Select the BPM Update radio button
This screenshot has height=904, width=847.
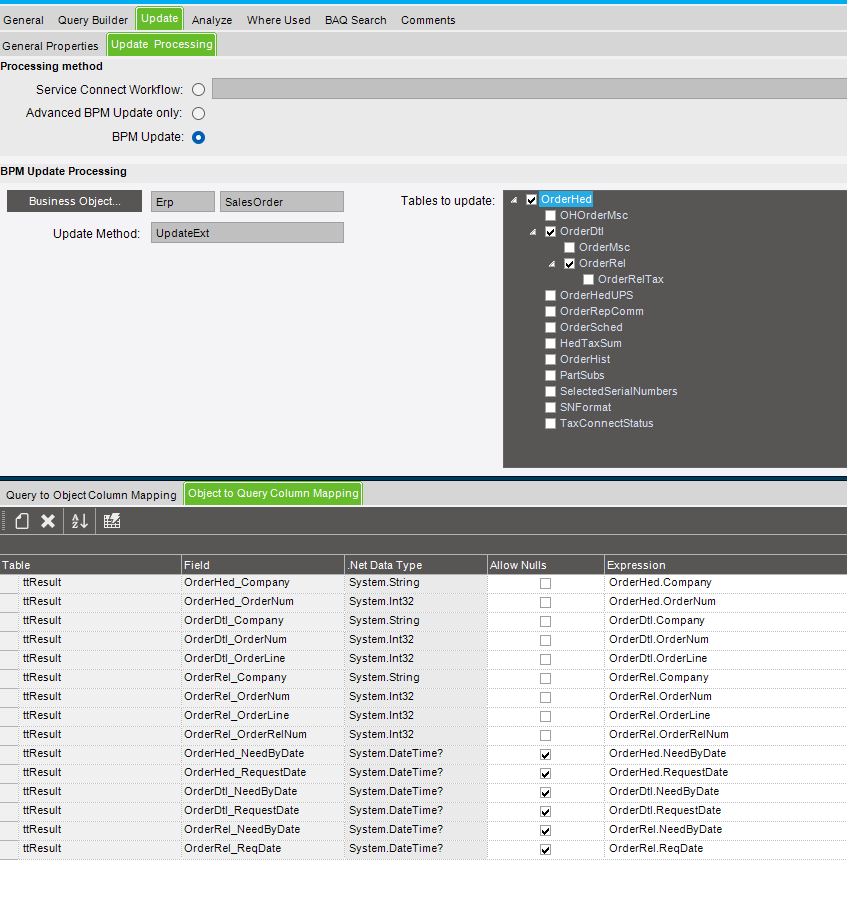(198, 138)
